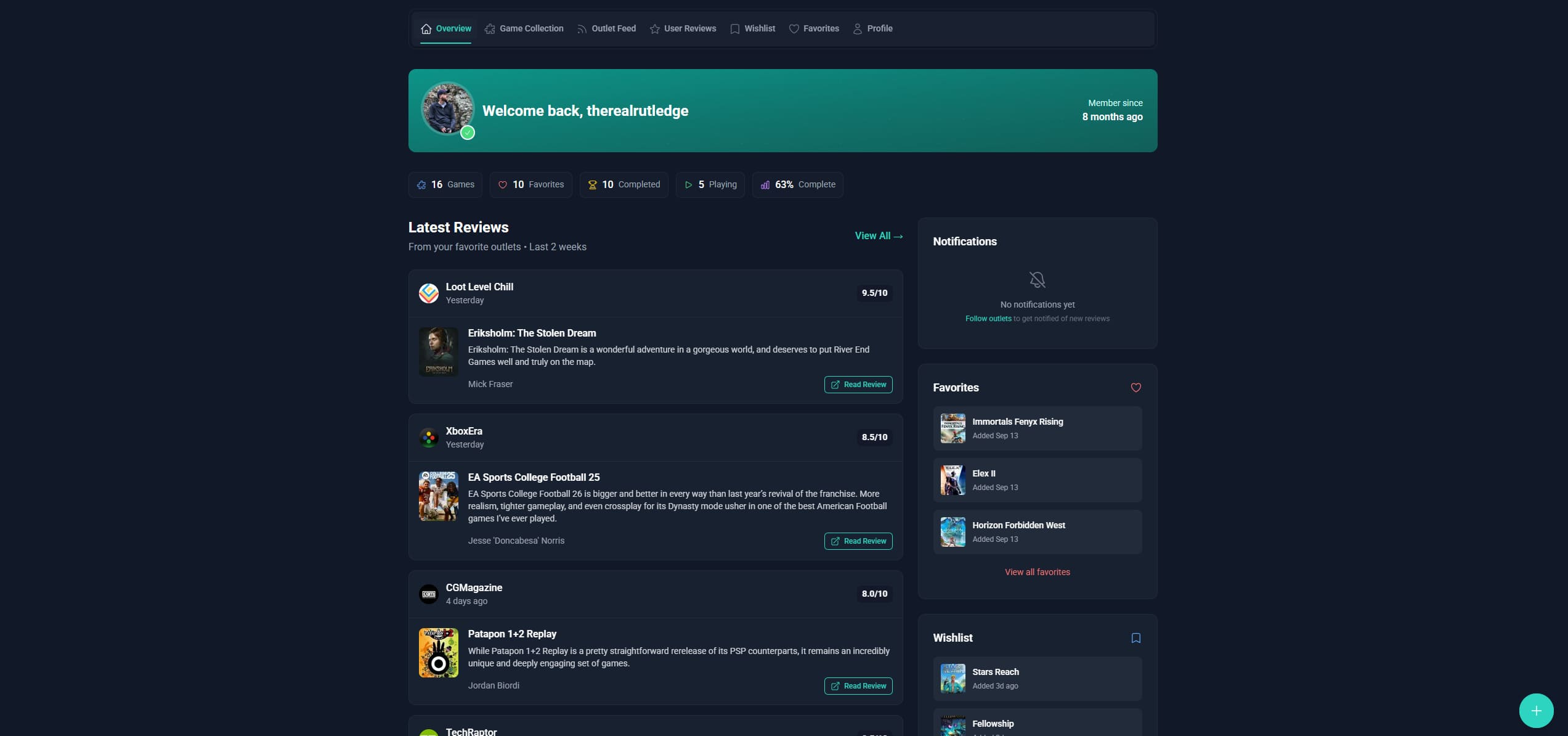Open Horizon Forbidden West favorite

tap(1037, 532)
